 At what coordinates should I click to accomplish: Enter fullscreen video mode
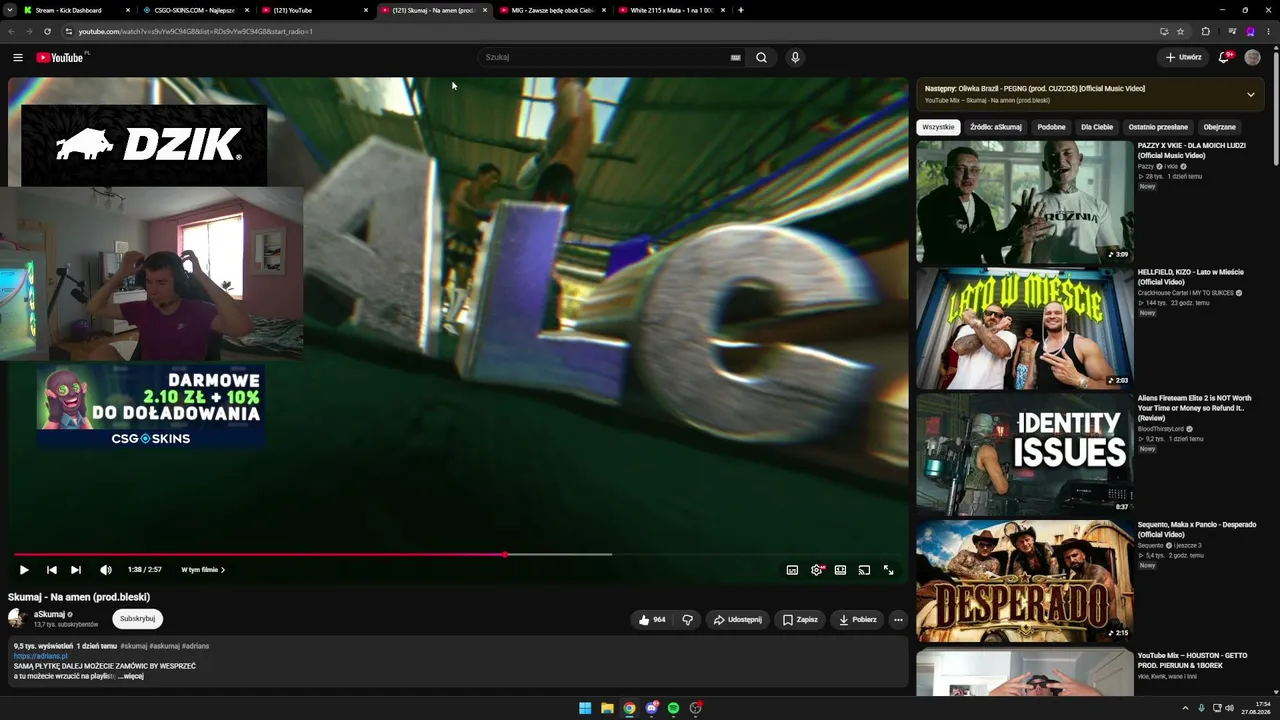[888, 570]
